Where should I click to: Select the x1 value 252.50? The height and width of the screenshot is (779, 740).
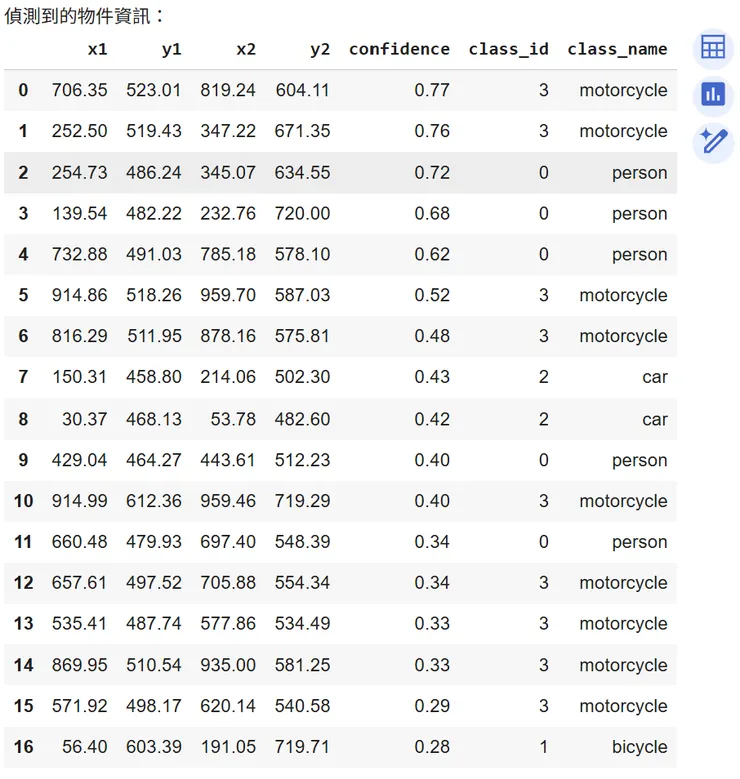point(80,131)
